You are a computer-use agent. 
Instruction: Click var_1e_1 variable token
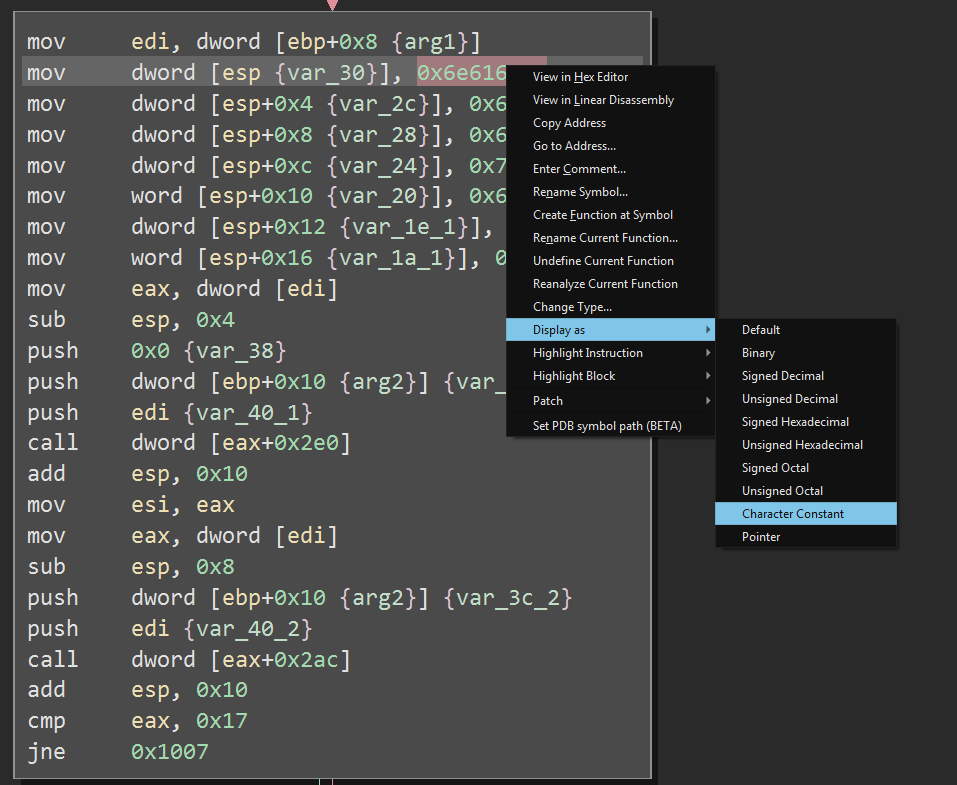[403, 228]
